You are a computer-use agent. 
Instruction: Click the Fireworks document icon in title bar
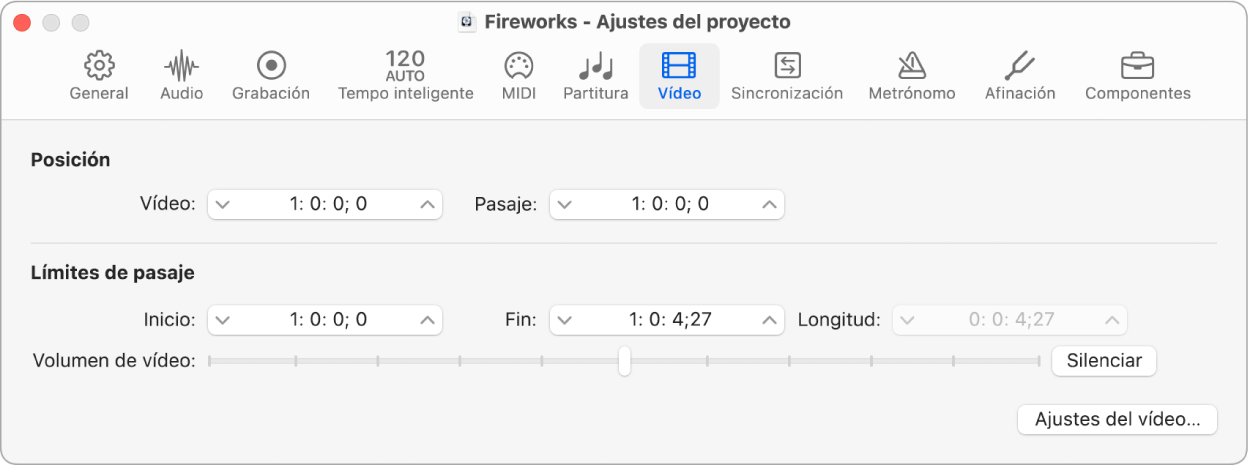(466, 21)
